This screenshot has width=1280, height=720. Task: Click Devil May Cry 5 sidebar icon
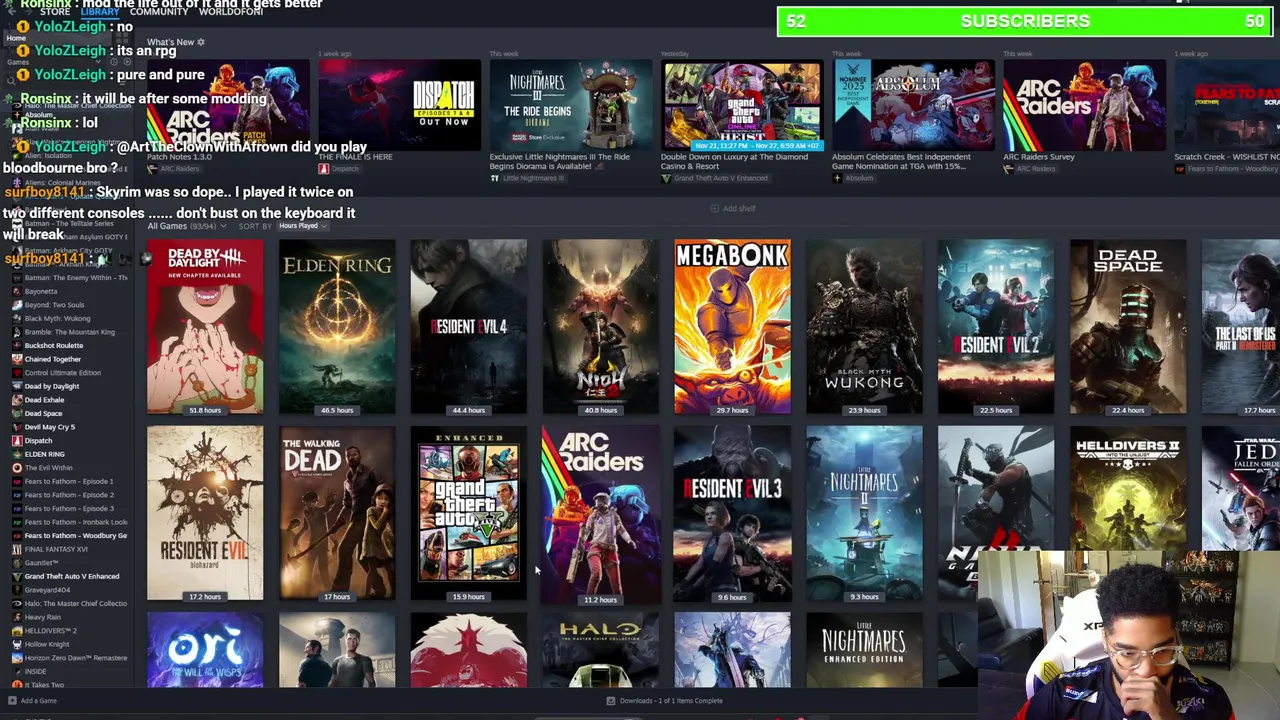coord(17,427)
